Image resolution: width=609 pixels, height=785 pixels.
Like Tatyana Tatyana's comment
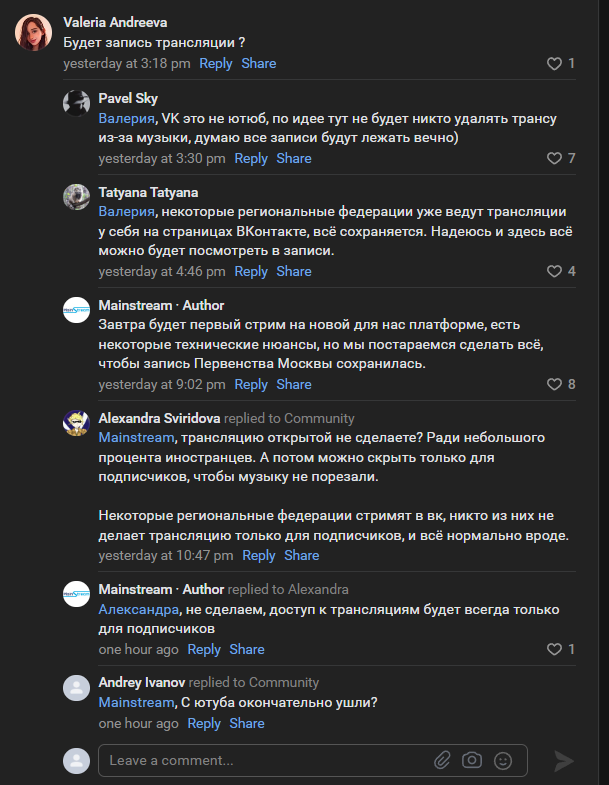coord(554,271)
